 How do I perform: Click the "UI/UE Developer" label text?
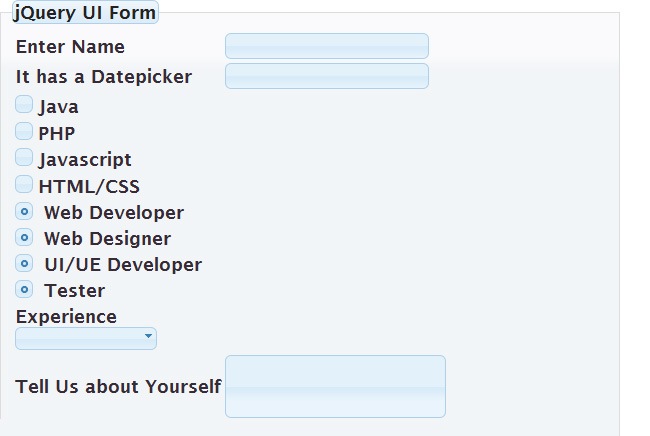tap(123, 265)
